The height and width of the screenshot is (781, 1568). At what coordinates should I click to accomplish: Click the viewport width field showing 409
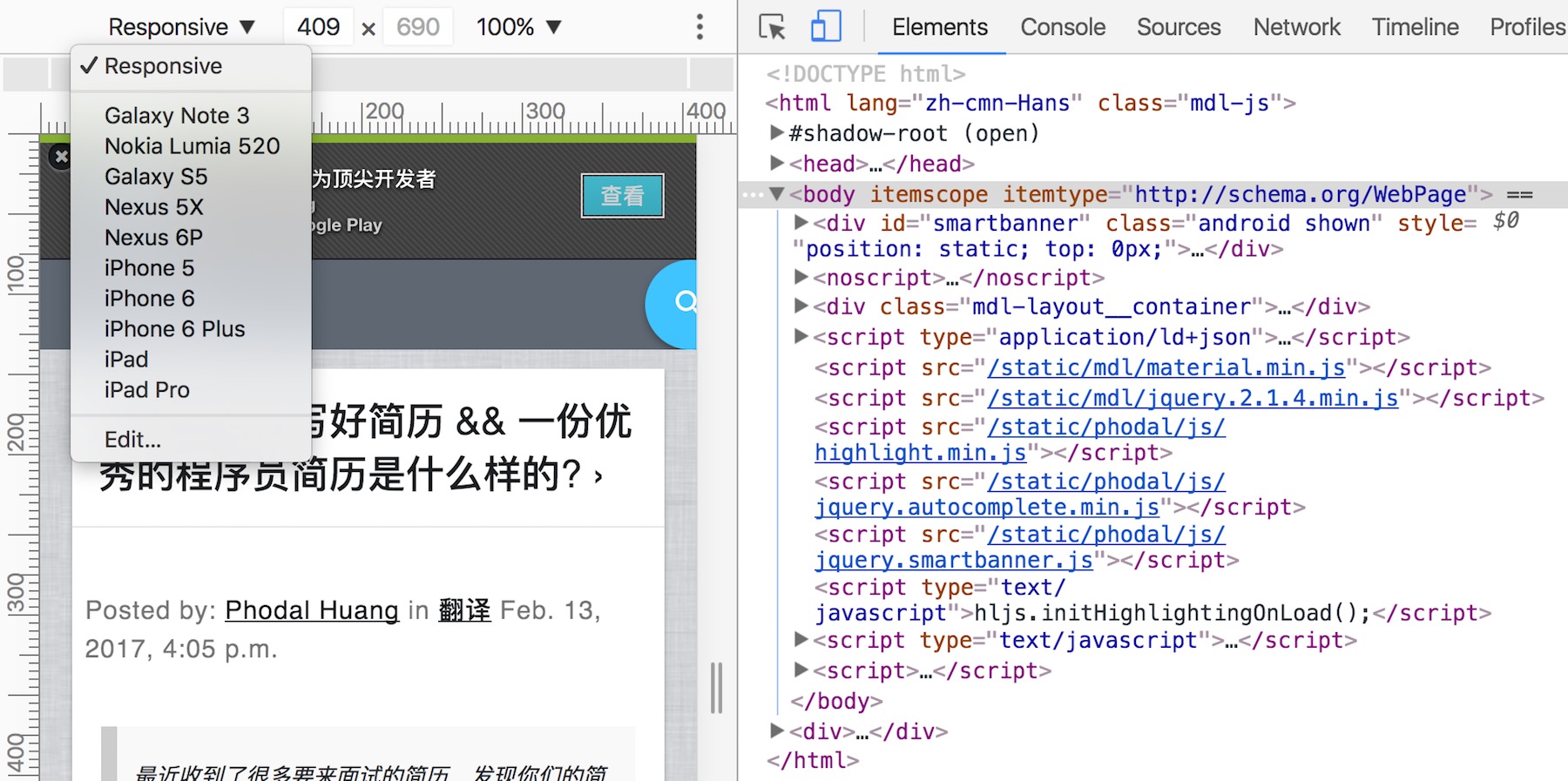319,27
